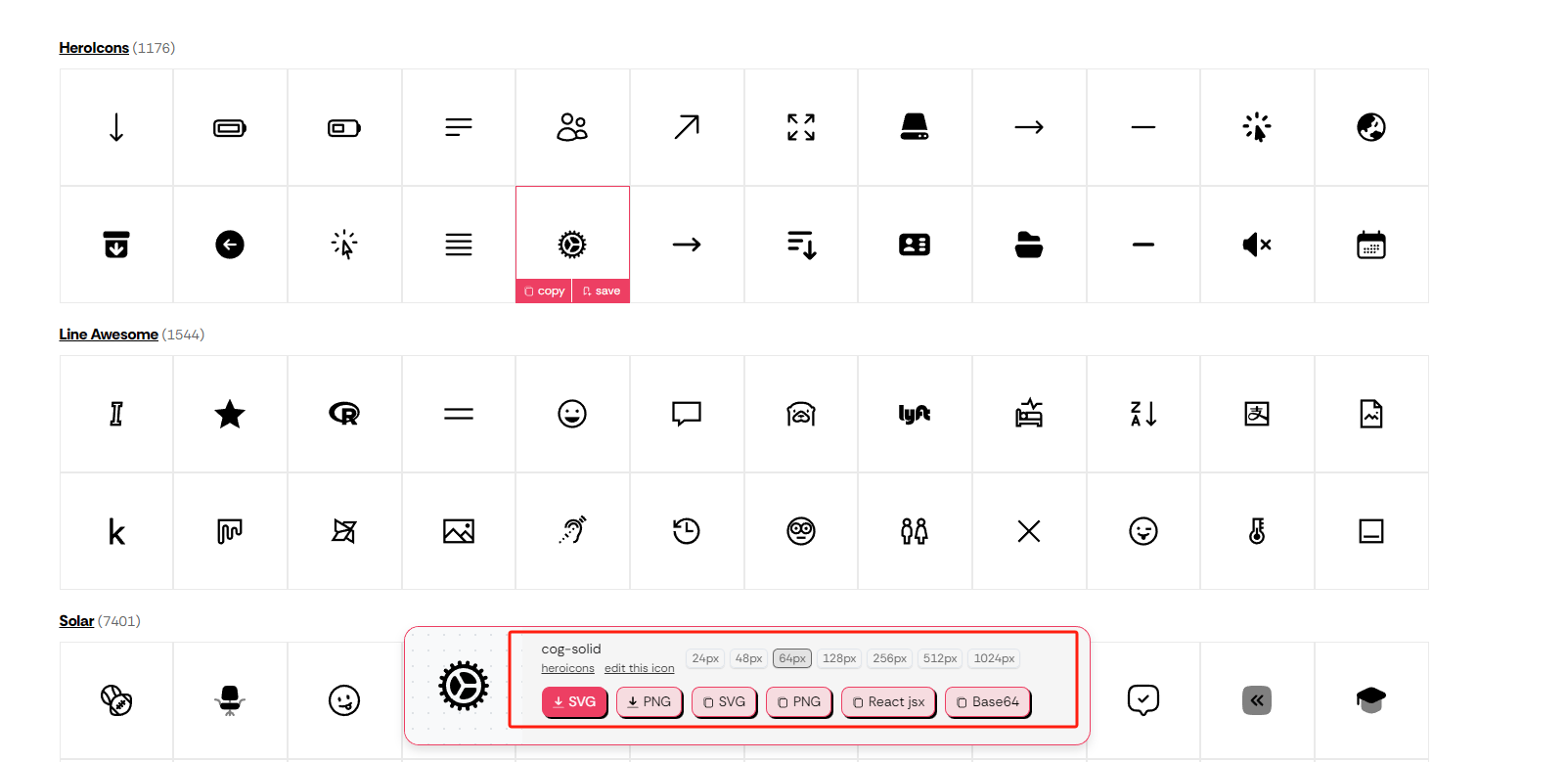This screenshot has height=762, width=1568.
Task: Click save under the selected cog icon
Action: pos(602,291)
